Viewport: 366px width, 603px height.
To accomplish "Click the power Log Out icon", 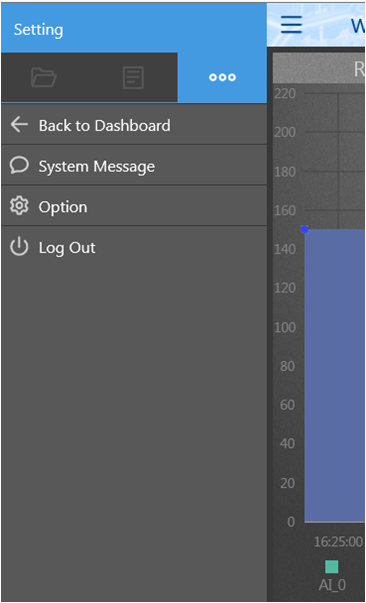I will [19, 247].
